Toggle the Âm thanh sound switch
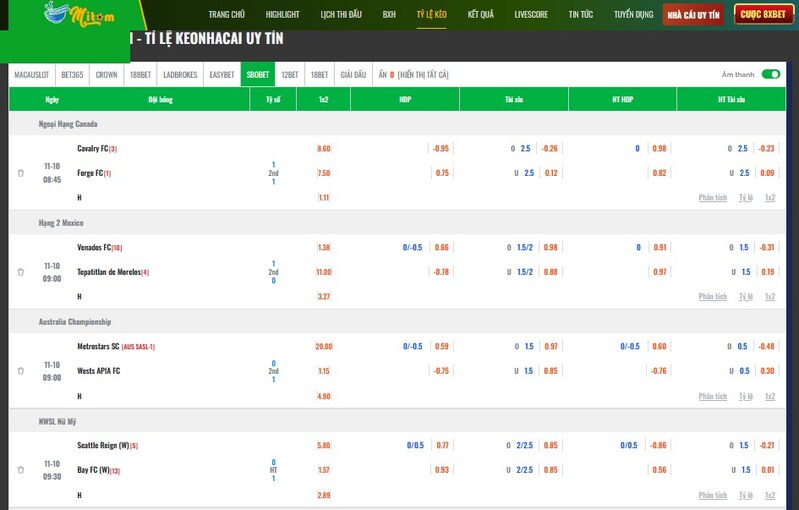This screenshot has width=799, height=510. tap(770, 74)
